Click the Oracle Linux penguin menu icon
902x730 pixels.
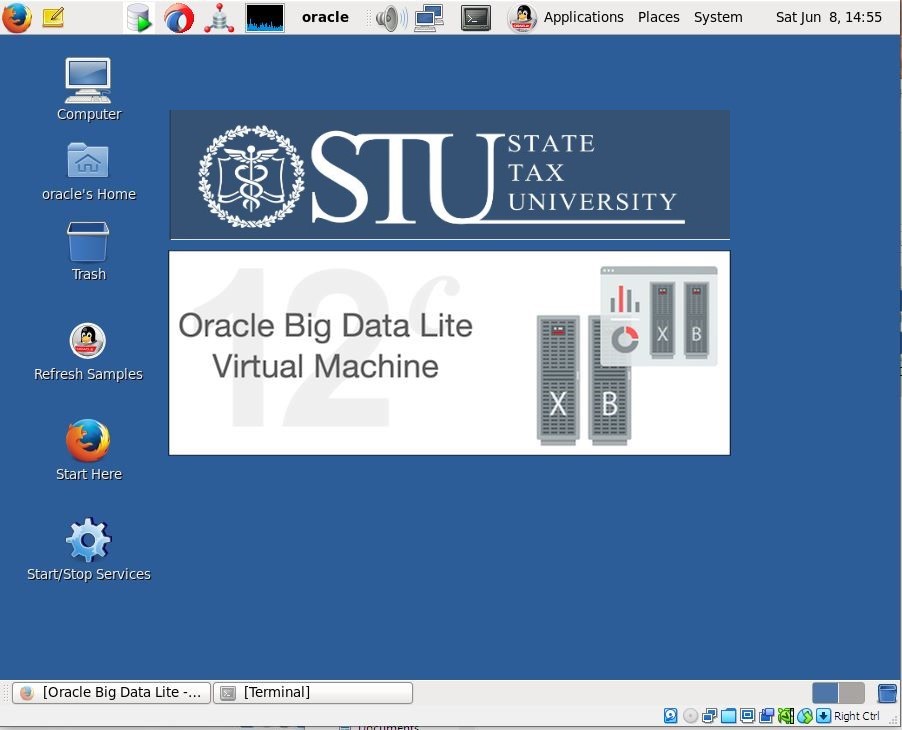(x=522, y=17)
